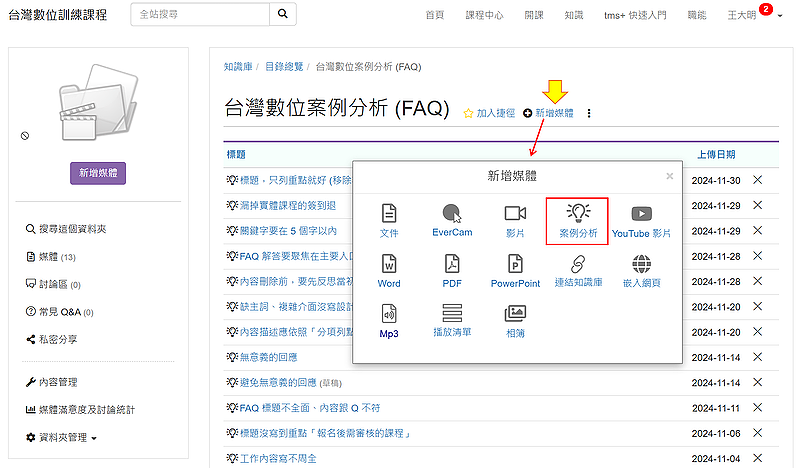Choose the PowerPoint media option
The height and width of the screenshot is (468, 800).
[x=515, y=270]
